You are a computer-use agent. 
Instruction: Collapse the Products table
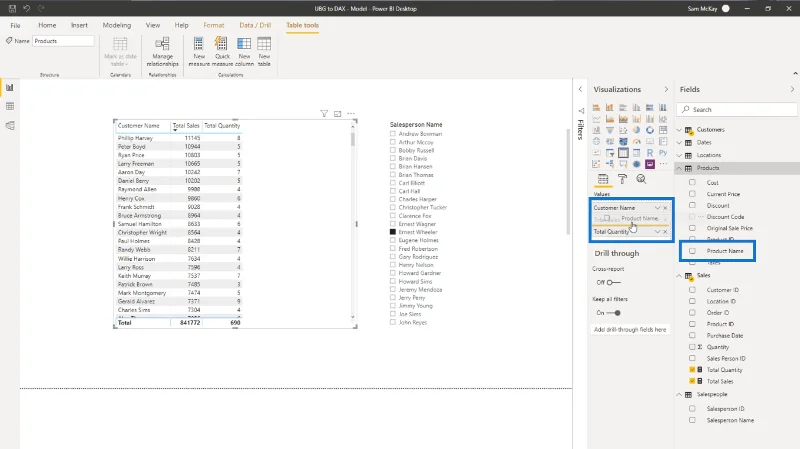pyautogui.click(x=679, y=168)
